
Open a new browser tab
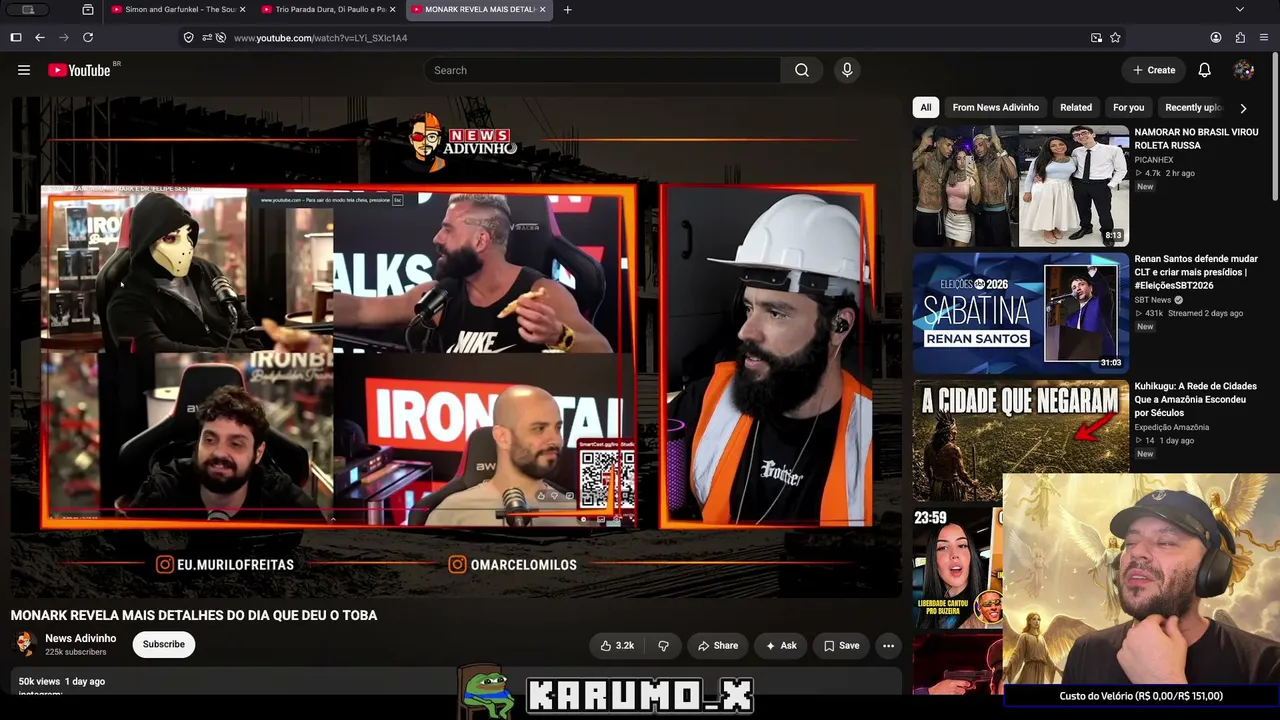point(568,10)
